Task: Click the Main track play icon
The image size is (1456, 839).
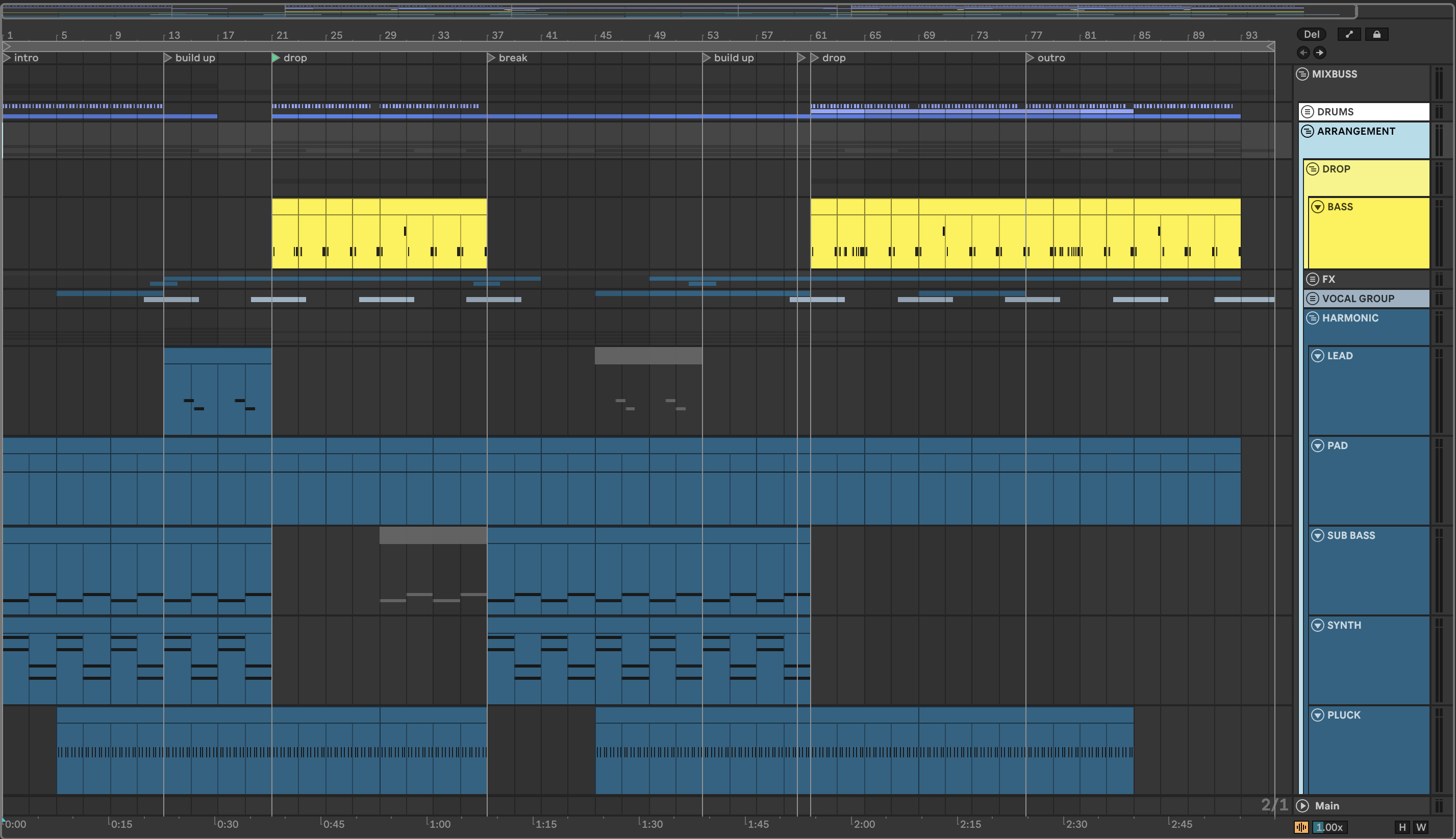Action: pos(1303,806)
